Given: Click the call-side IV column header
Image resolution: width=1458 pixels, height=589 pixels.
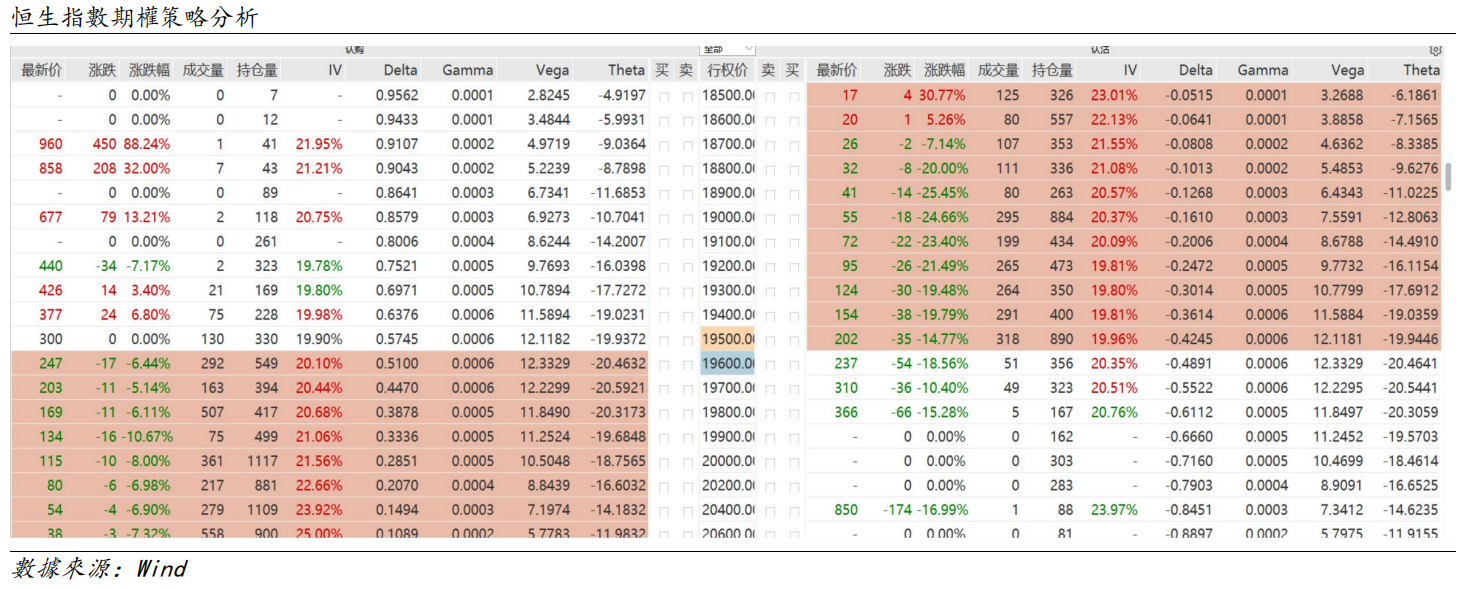Looking at the screenshot, I should [334, 70].
